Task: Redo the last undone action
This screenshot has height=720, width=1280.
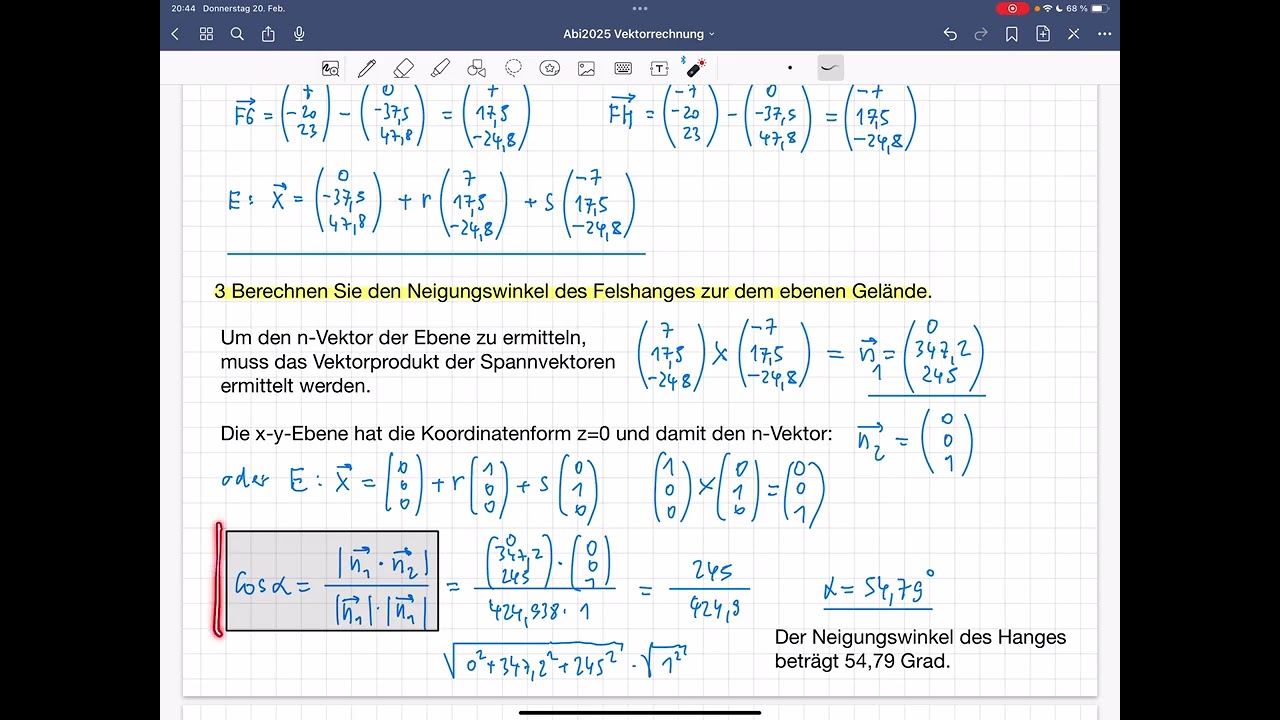Action: [981, 34]
